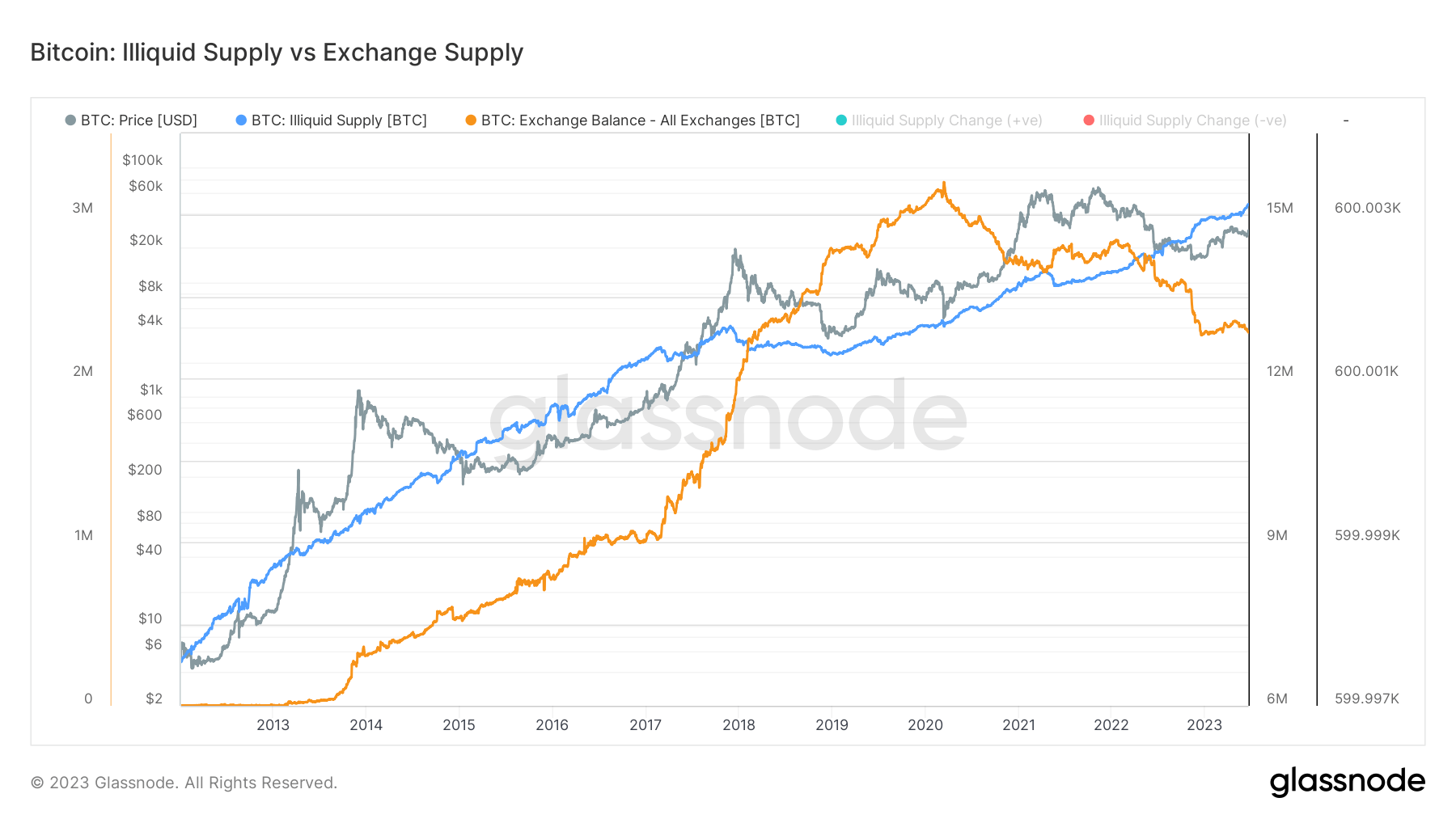Image resolution: width=1456 pixels, height=819 pixels.
Task: Click the 2013 x-axis label
Action: 273,724
